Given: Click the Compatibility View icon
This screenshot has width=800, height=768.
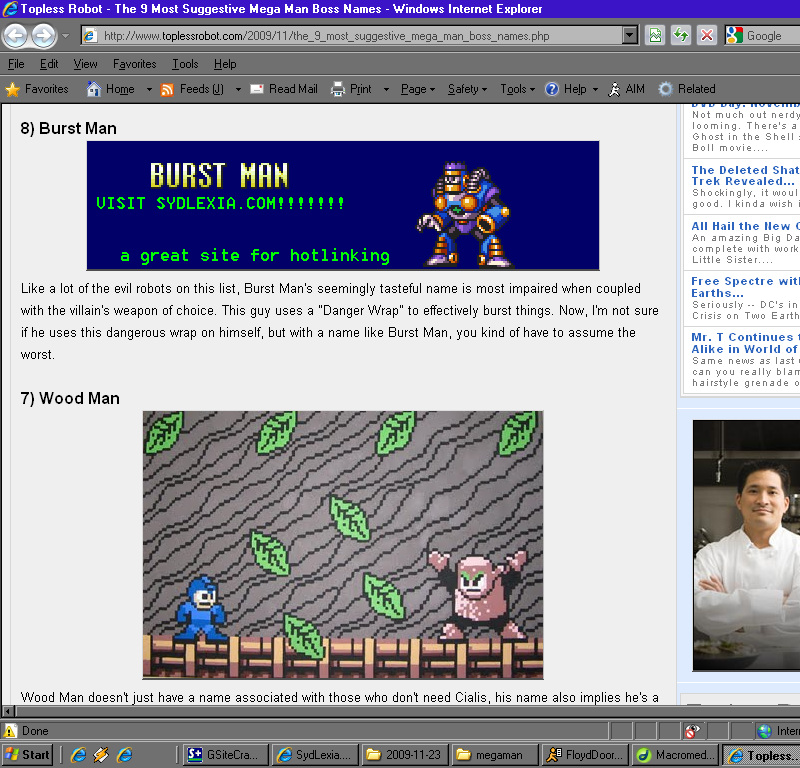Looking at the screenshot, I should click(655, 36).
